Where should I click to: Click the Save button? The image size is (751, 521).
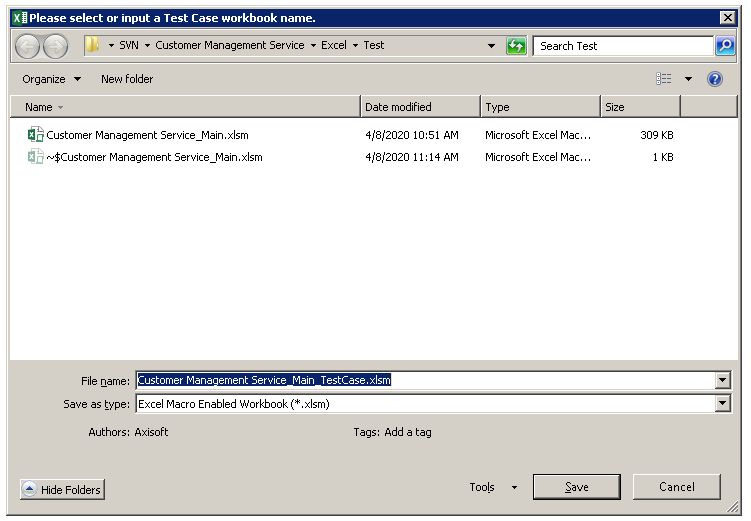tap(577, 487)
